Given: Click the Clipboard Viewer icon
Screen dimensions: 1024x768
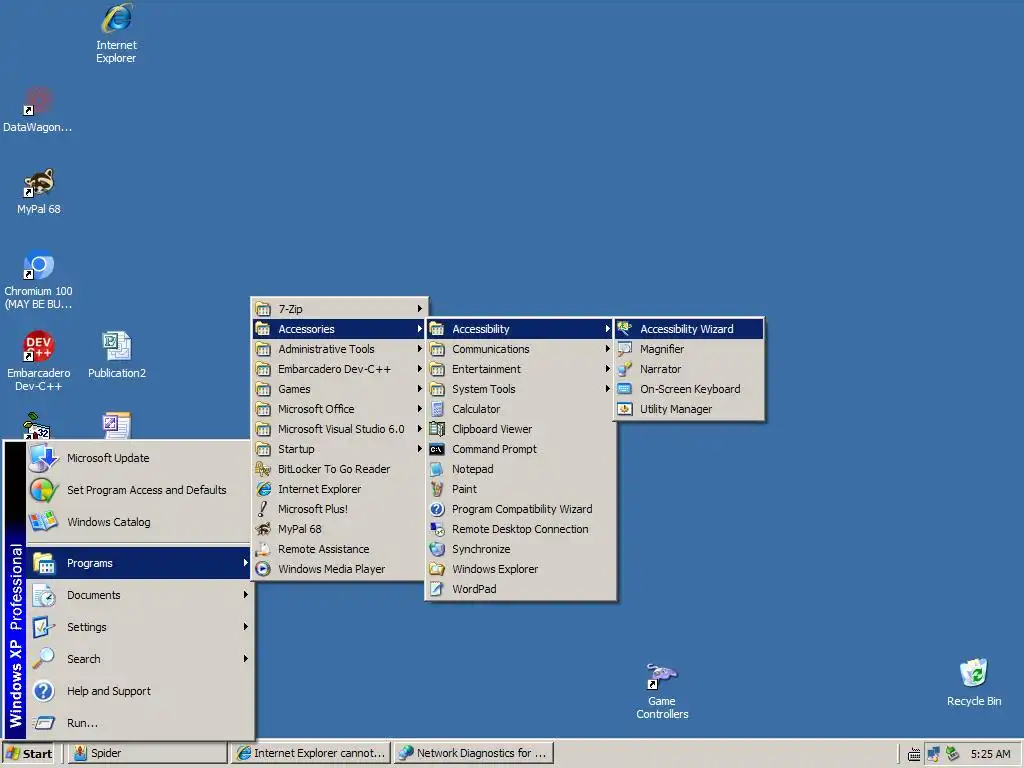Looking at the screenshot, I should coord(437,429).
